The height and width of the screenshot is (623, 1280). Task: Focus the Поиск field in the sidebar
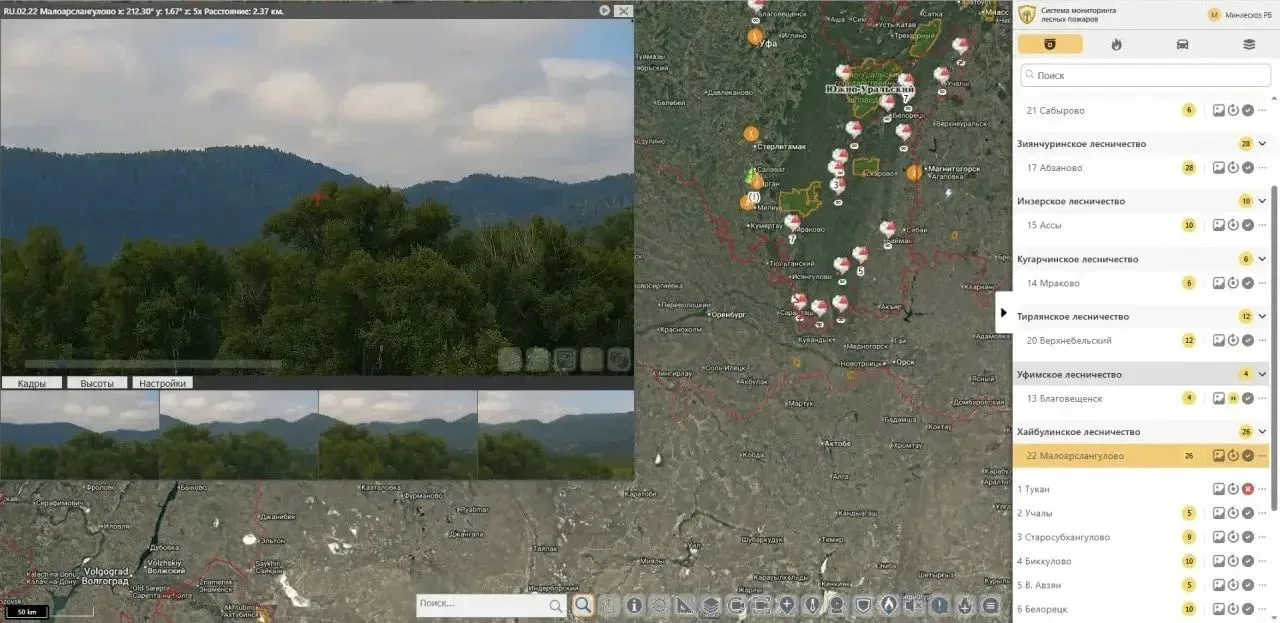pos(1145,75)
